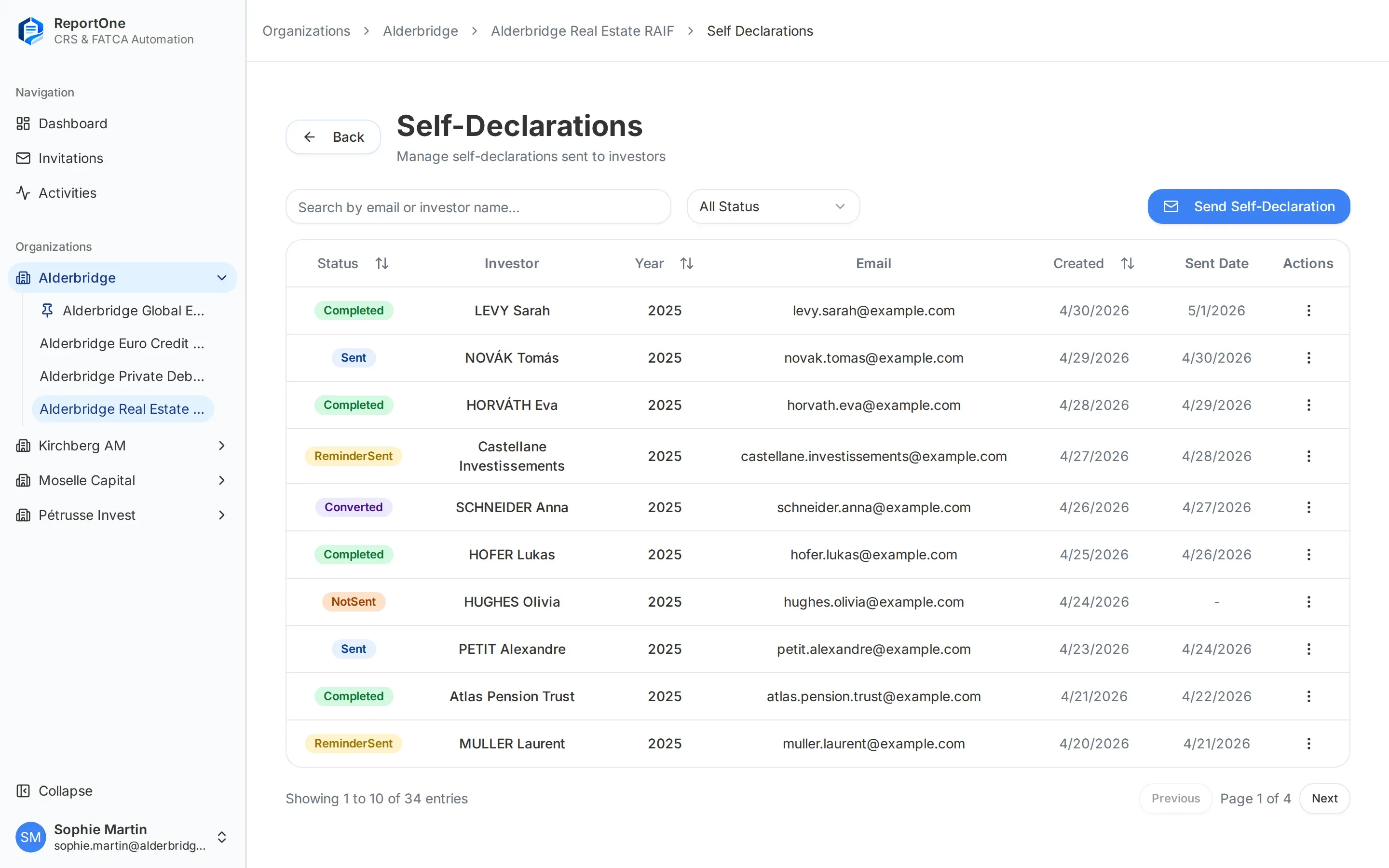
Task: Click hughes.olivia@example.com email cell
Action: [x=873, y=602]
